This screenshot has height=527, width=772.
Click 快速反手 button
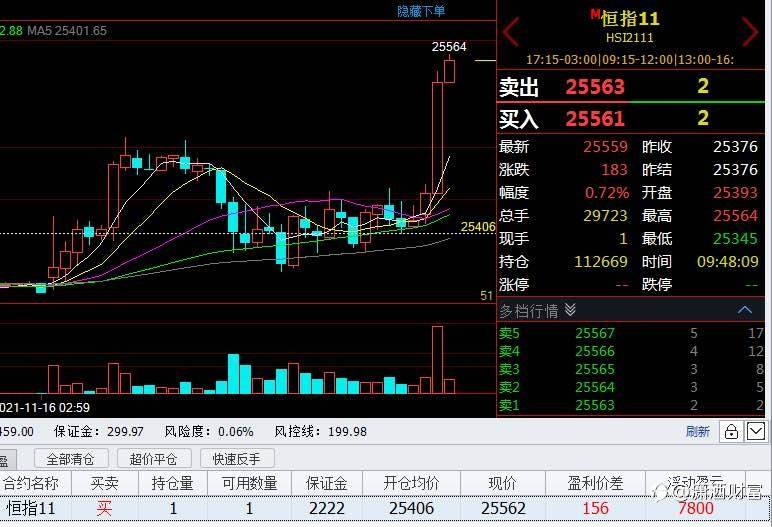point(237,459)
